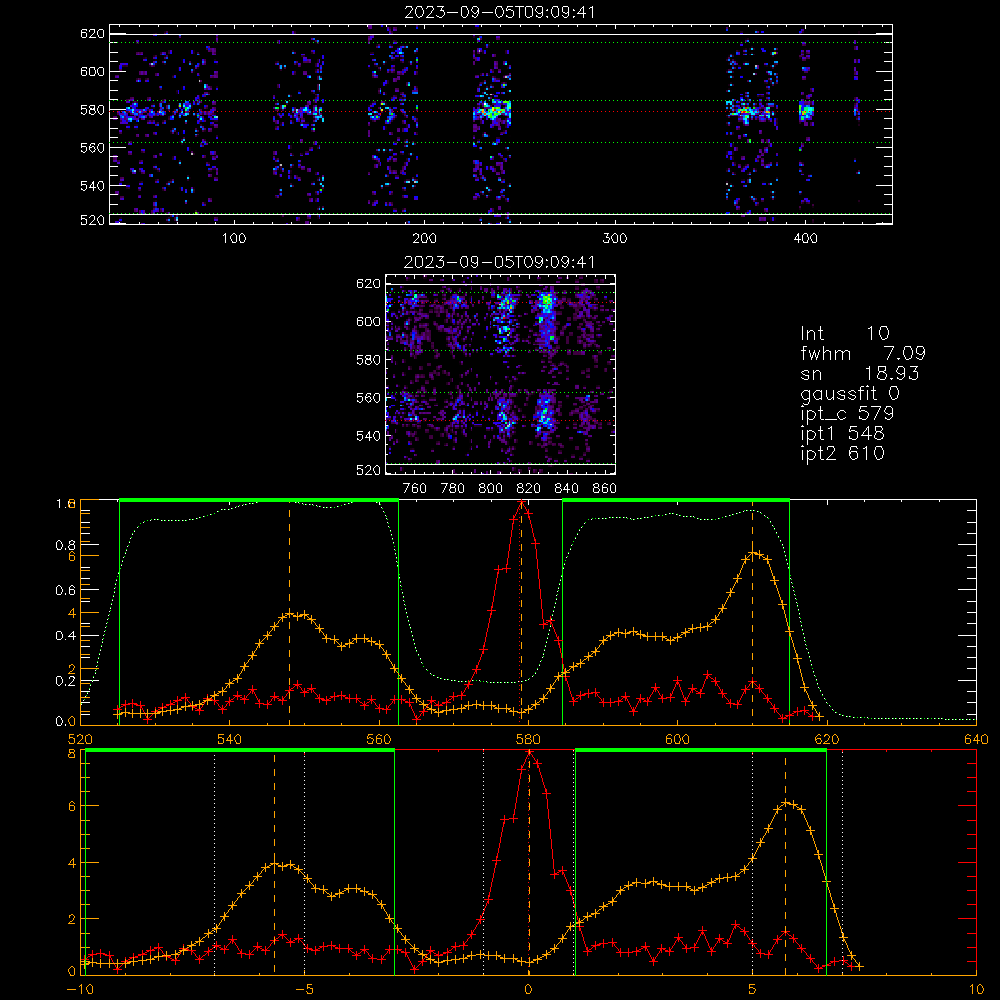Click the 820 label on the middle image x-axis

tap(528, 489)
